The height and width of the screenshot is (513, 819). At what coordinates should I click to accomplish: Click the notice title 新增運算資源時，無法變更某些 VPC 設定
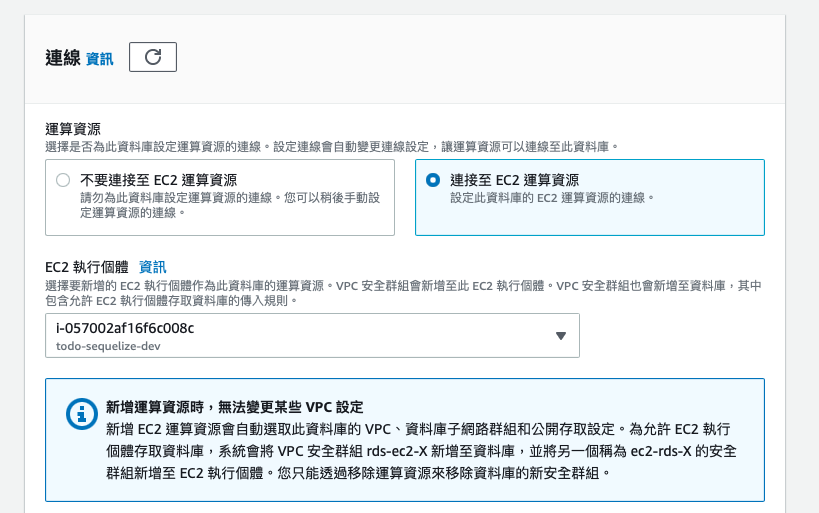[x=234, y=407]
